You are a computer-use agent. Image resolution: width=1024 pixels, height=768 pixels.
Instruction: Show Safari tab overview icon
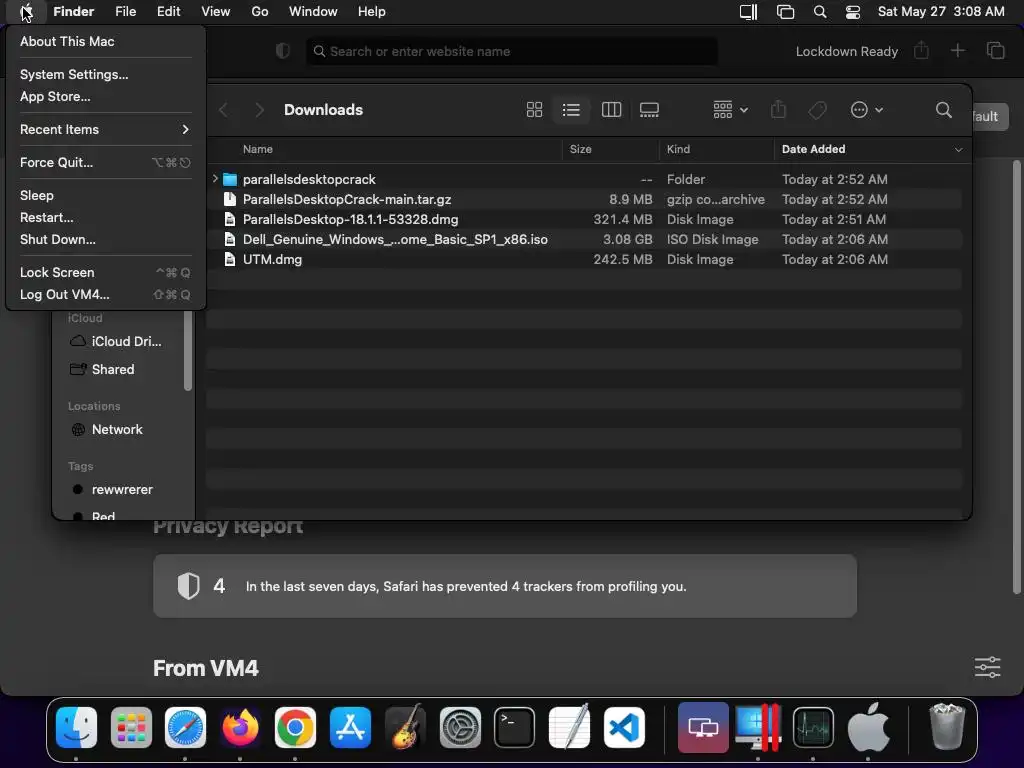point(995,51)
